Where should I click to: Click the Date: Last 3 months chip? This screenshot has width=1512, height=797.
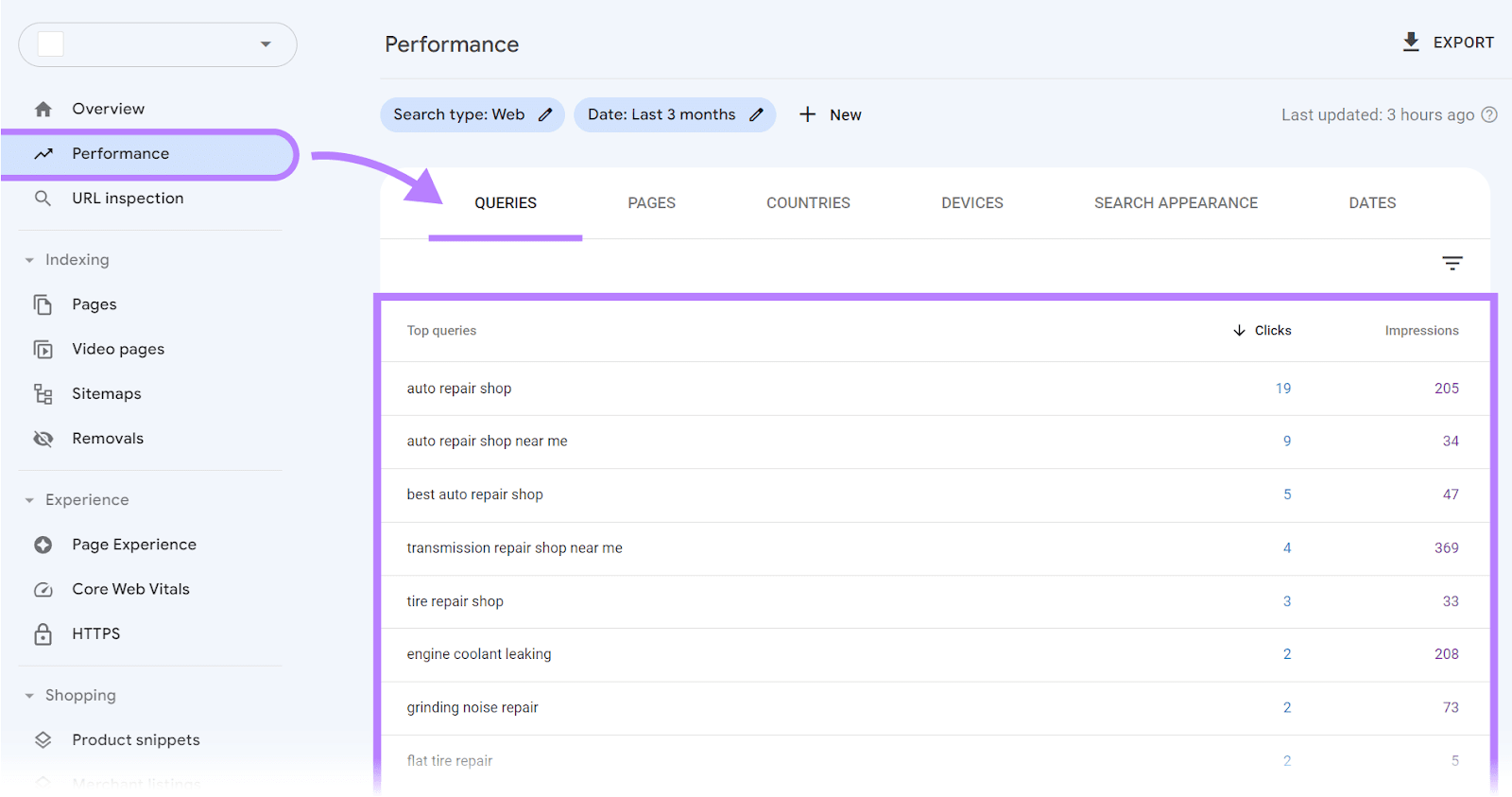coord(675,114)
